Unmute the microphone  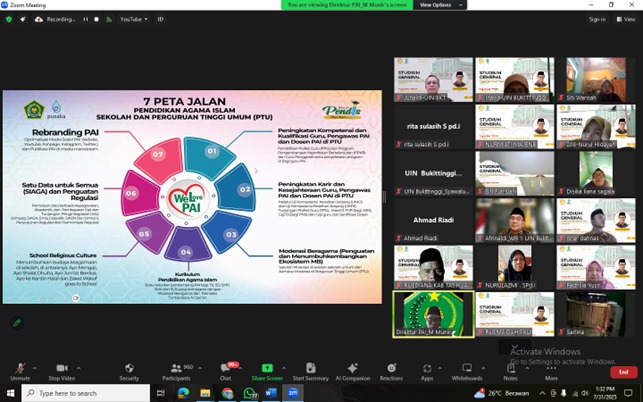pyautogui.click(x=19, y=370)
